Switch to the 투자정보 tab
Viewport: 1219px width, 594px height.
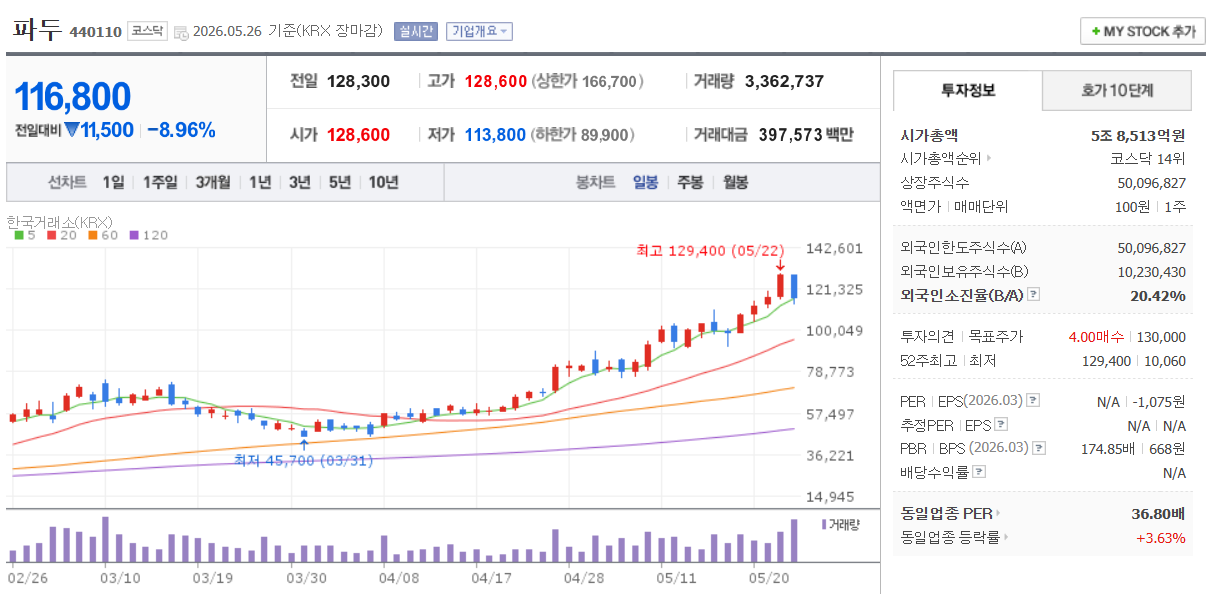pos(967,90)
